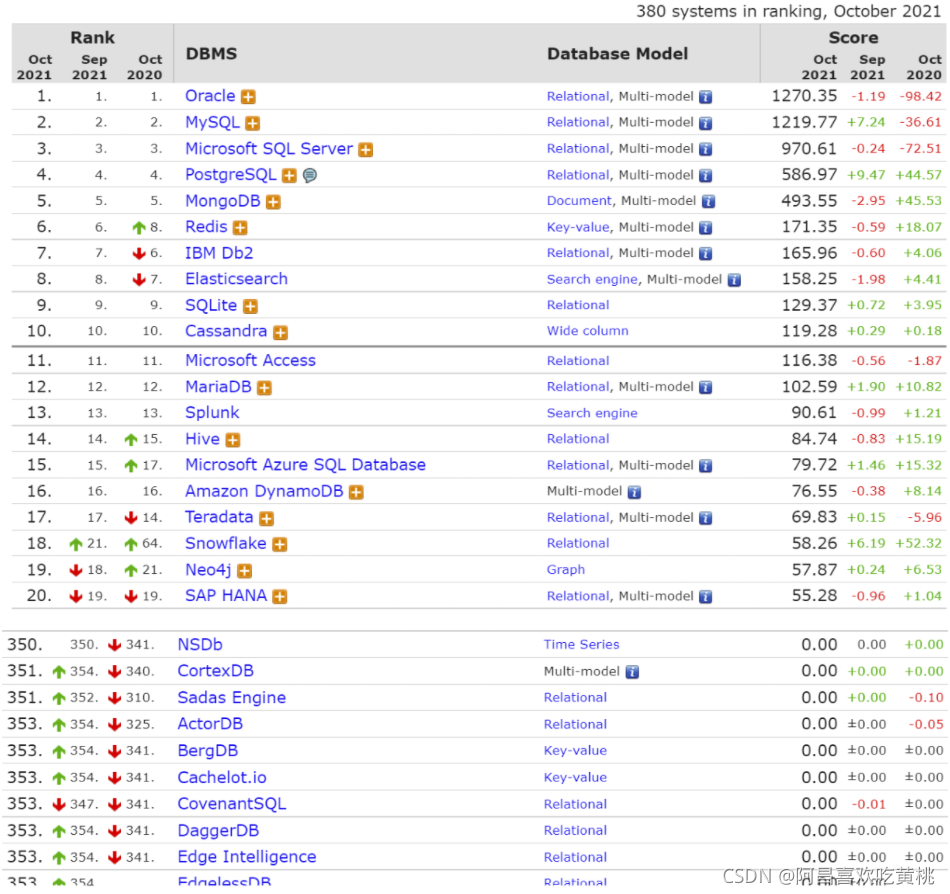Screen dimensions: 950x894
Task: Click the info icon in MongoDB's database model
Action: click(708, 202)
